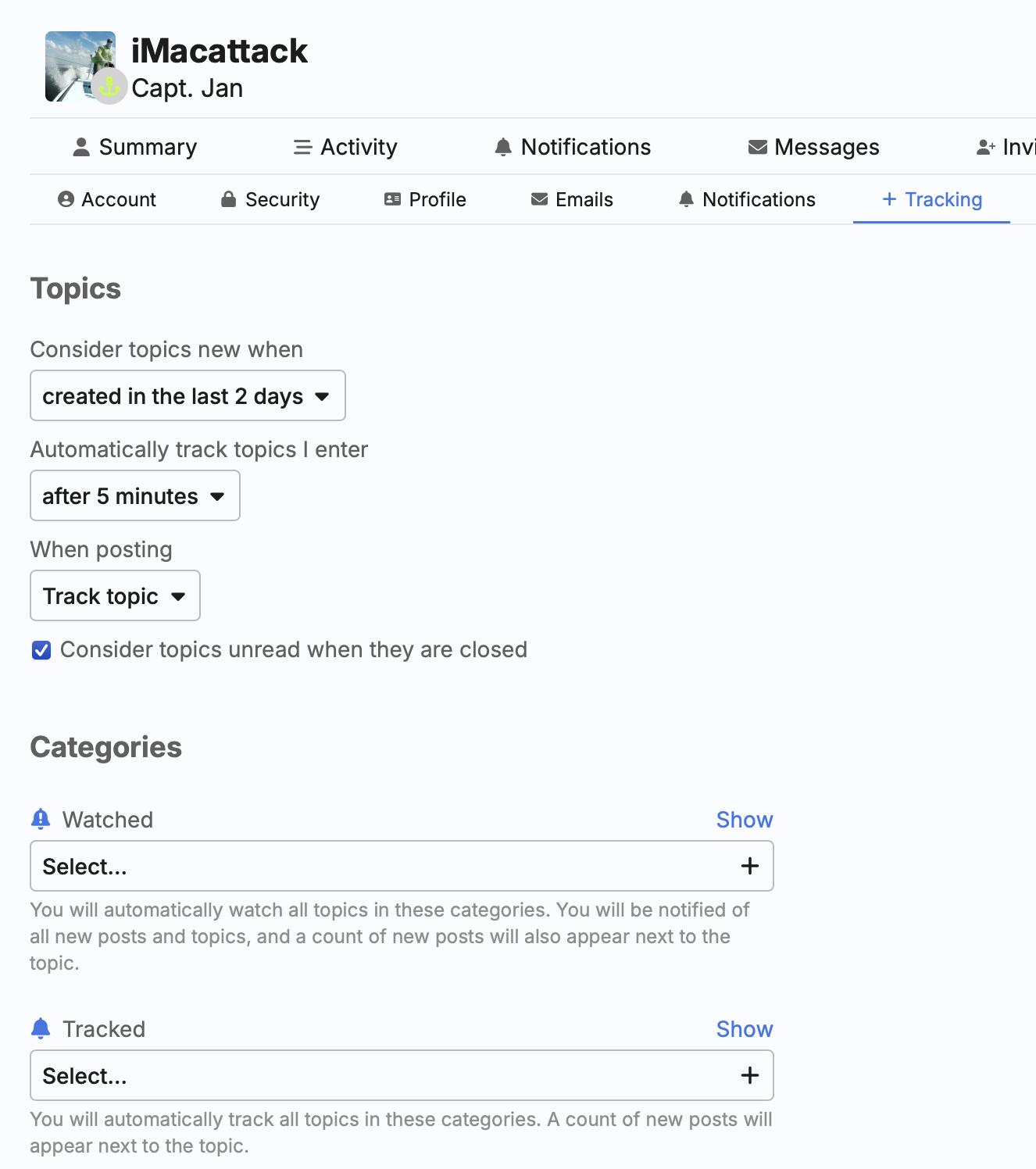Click the iMacattack profile avatar
This screenshot has height=1169, width=1036.
77,61
